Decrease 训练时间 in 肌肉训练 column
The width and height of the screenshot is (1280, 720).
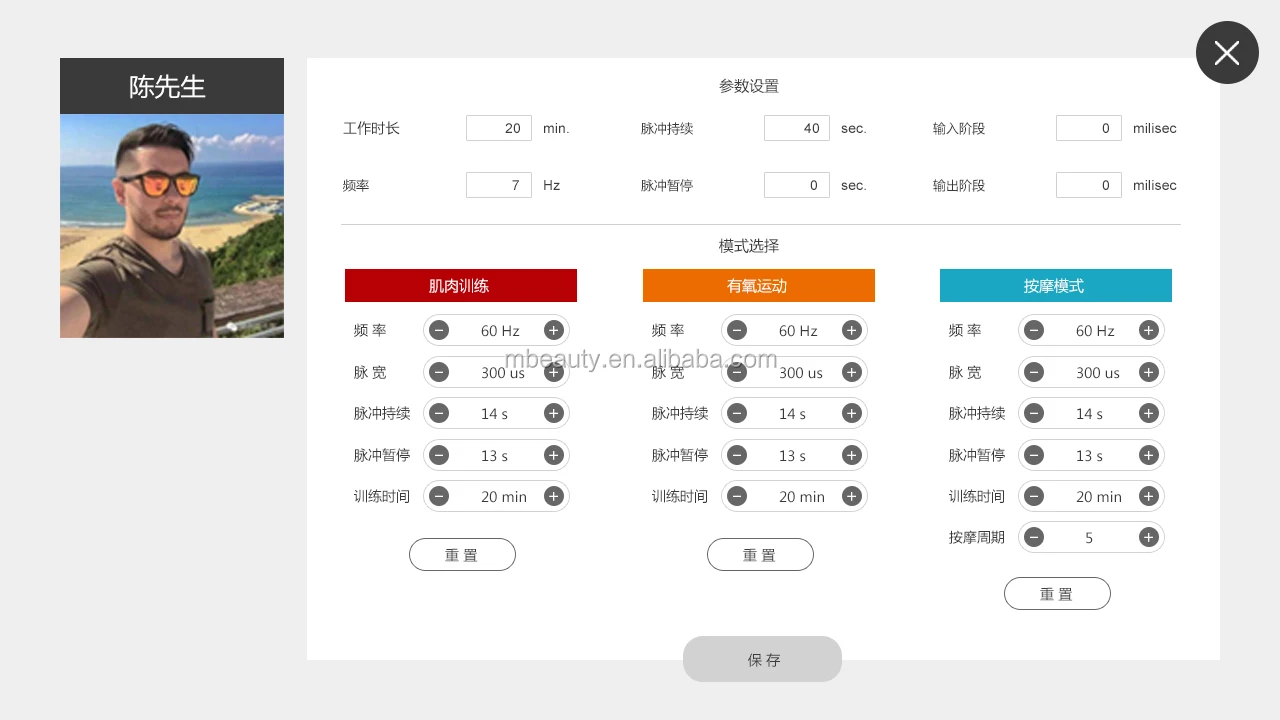pos(439,496)
